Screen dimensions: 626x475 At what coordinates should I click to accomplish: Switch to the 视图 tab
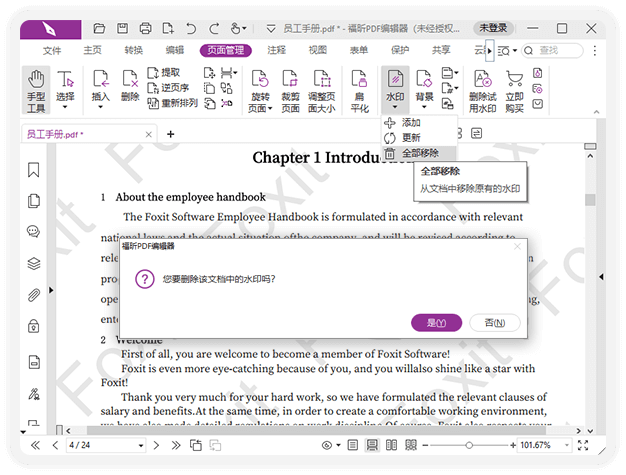[318, 50]
